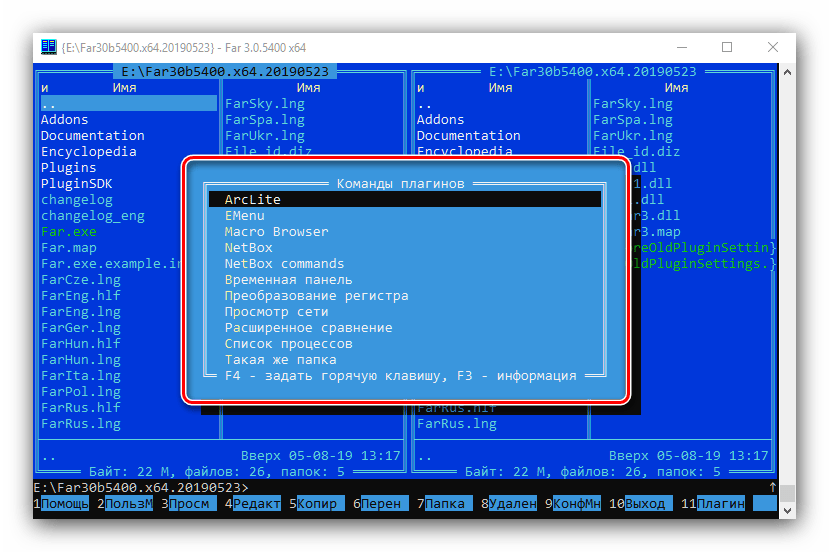This screenshot has width=829, height=552.
Task: Open Macro Browser plugin entry
Action: point(405,232)
